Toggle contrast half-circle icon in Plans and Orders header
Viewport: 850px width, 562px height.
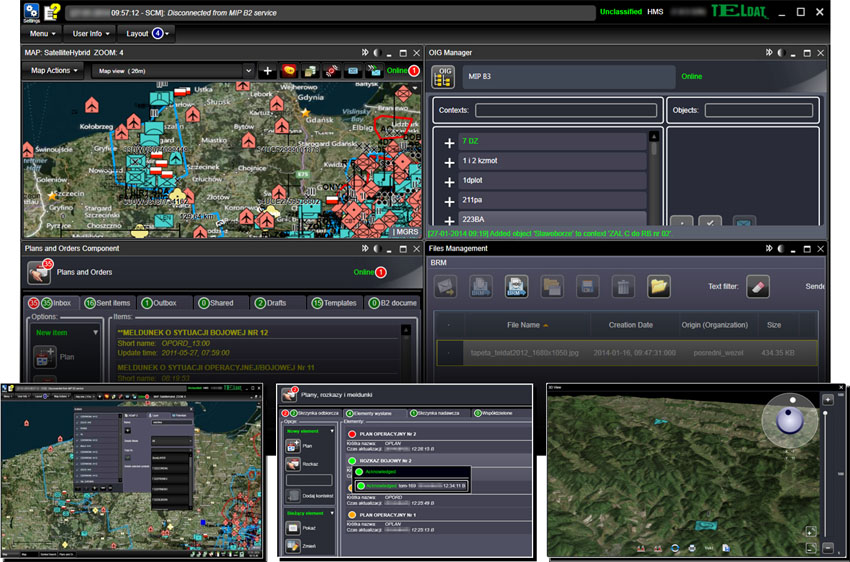pyautogui.click(x=377, y=248)
